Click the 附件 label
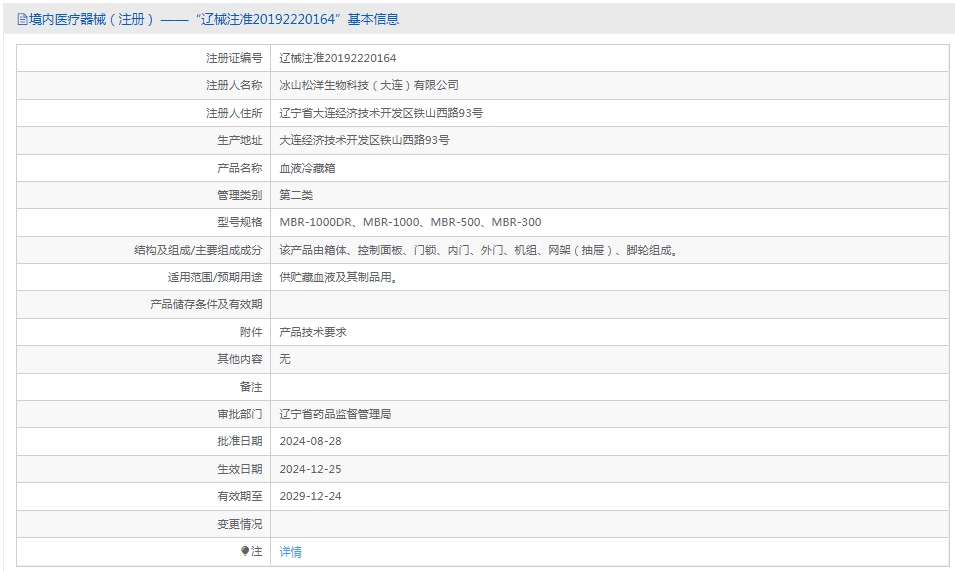The image size is (955, 571). pyautogui.click(x=251, y=332)
